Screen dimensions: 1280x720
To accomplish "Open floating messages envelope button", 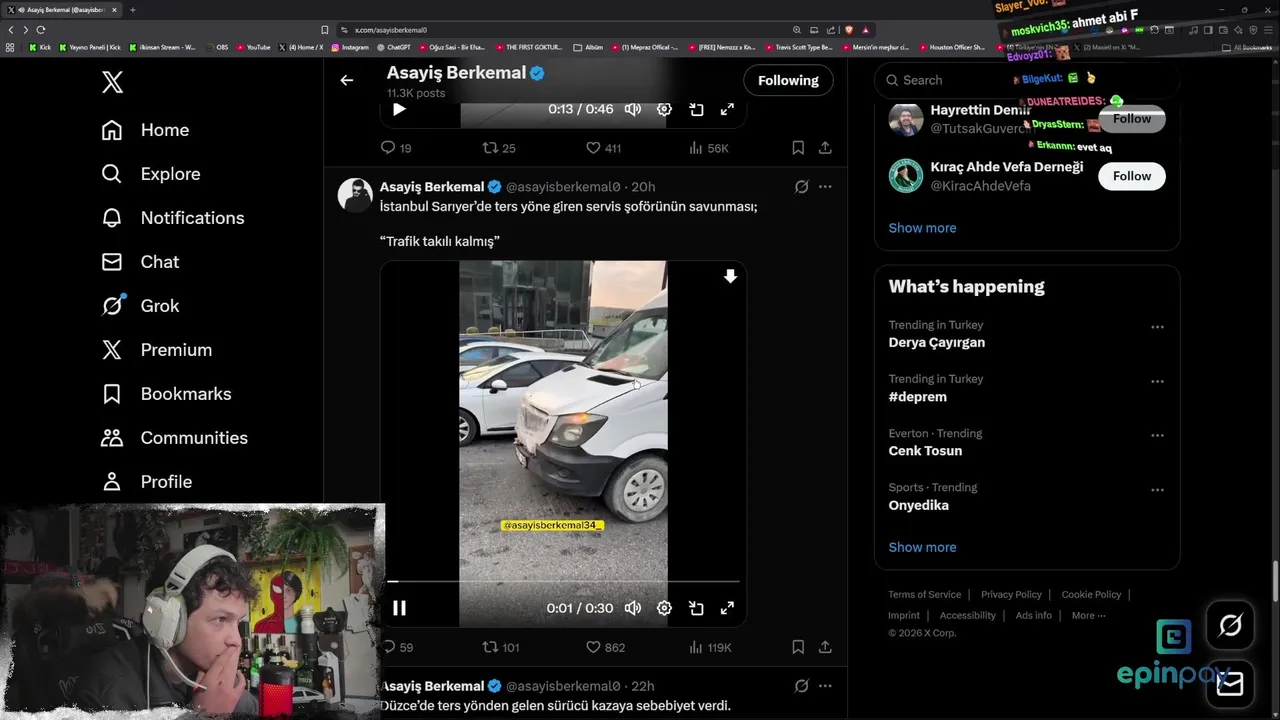I will pos(1230,684).
